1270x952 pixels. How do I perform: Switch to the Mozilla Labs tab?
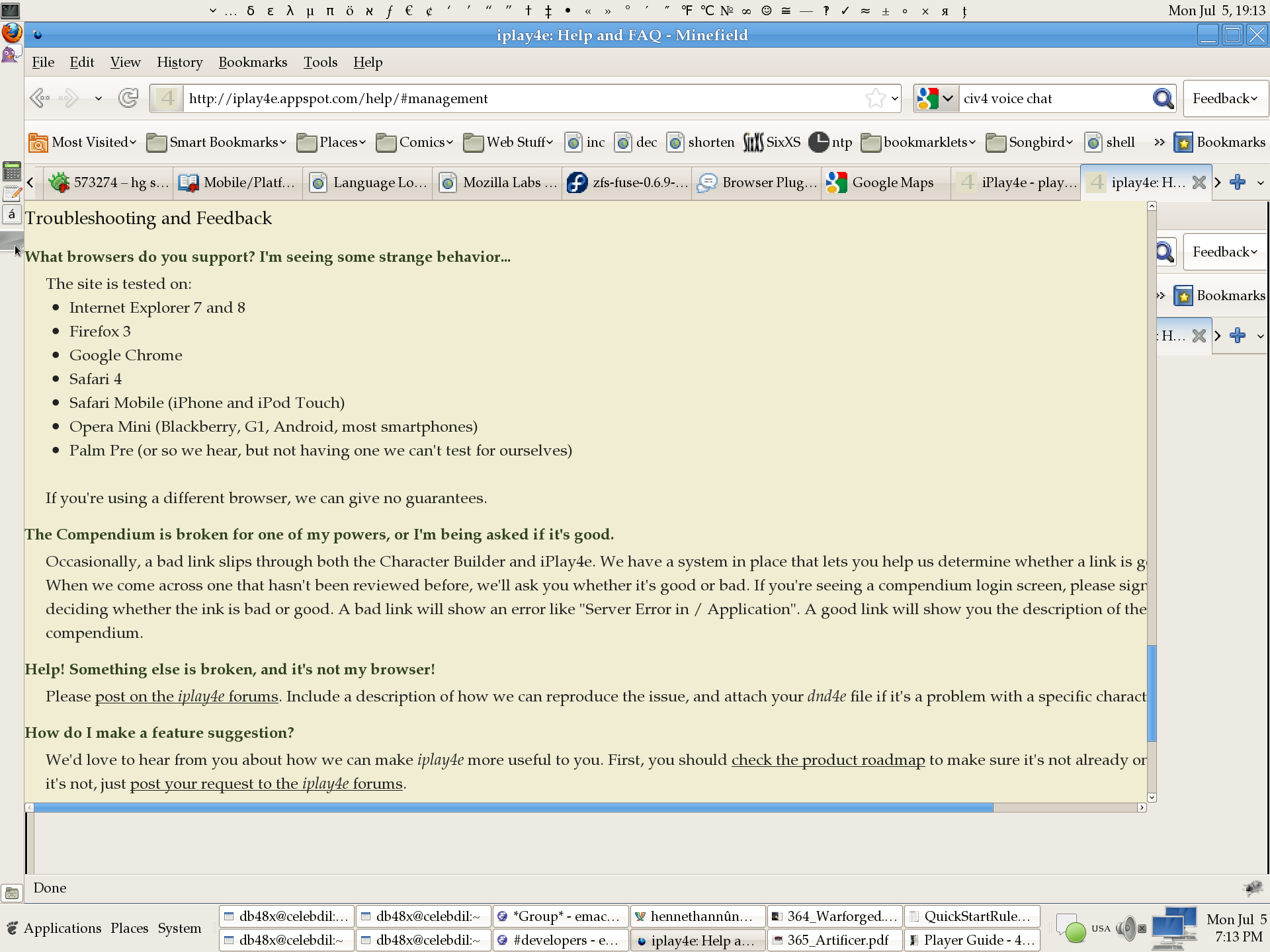pyautogui.click(x=497, y=182)
